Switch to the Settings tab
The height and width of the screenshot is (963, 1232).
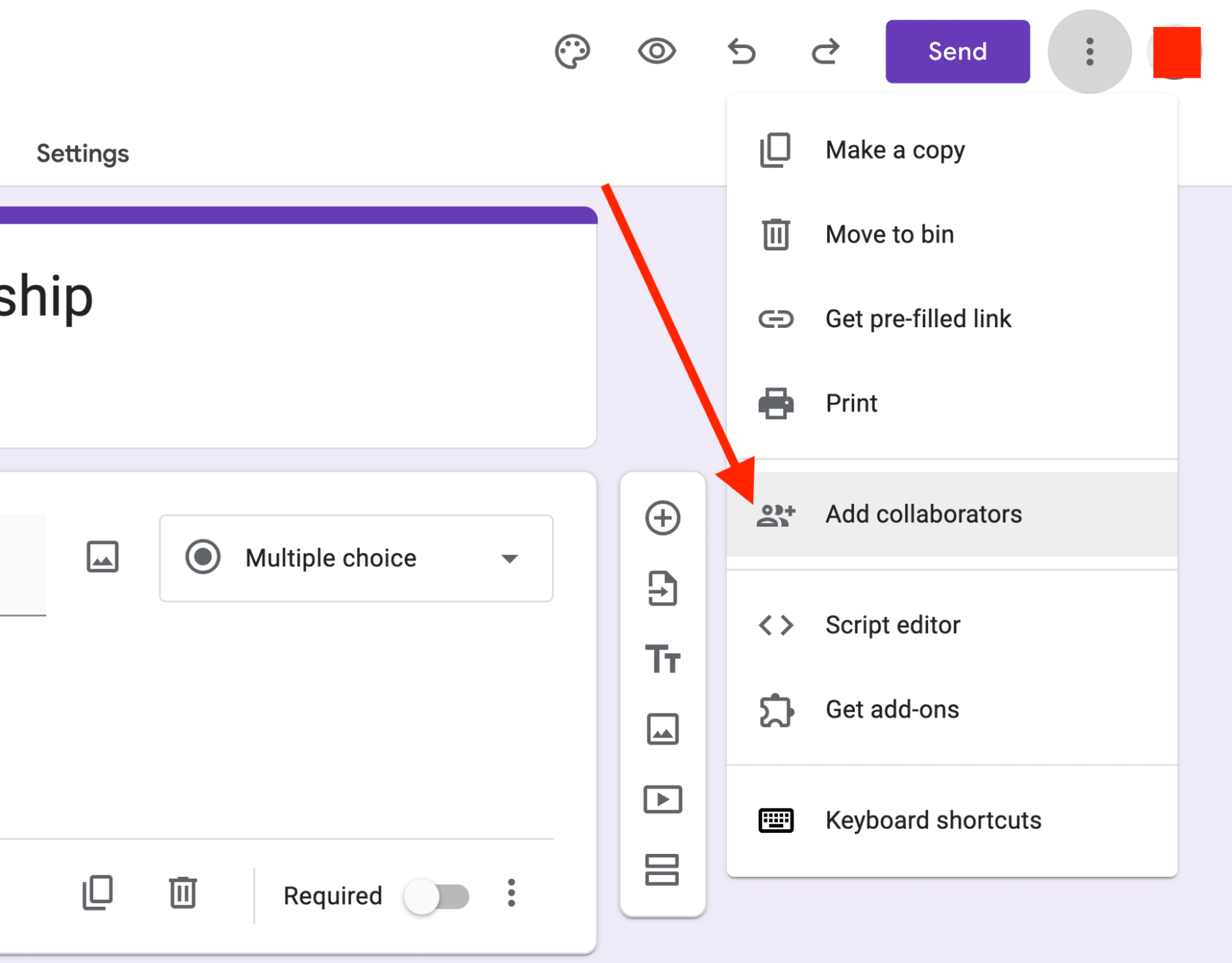[83, 153]
